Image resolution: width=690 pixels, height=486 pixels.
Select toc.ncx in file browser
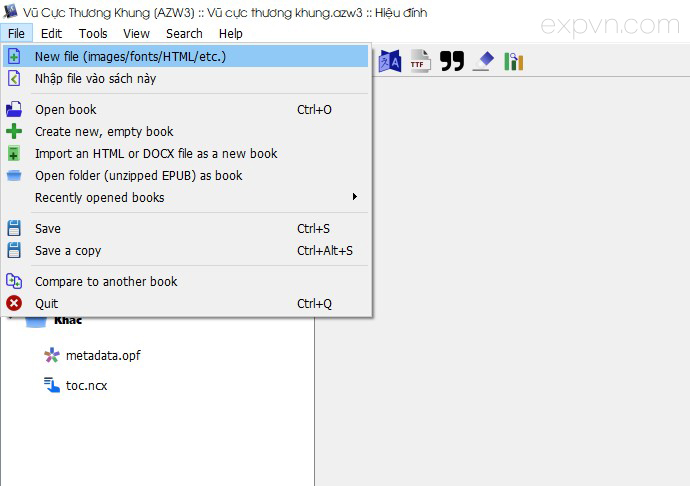click(x=86, y=385)
